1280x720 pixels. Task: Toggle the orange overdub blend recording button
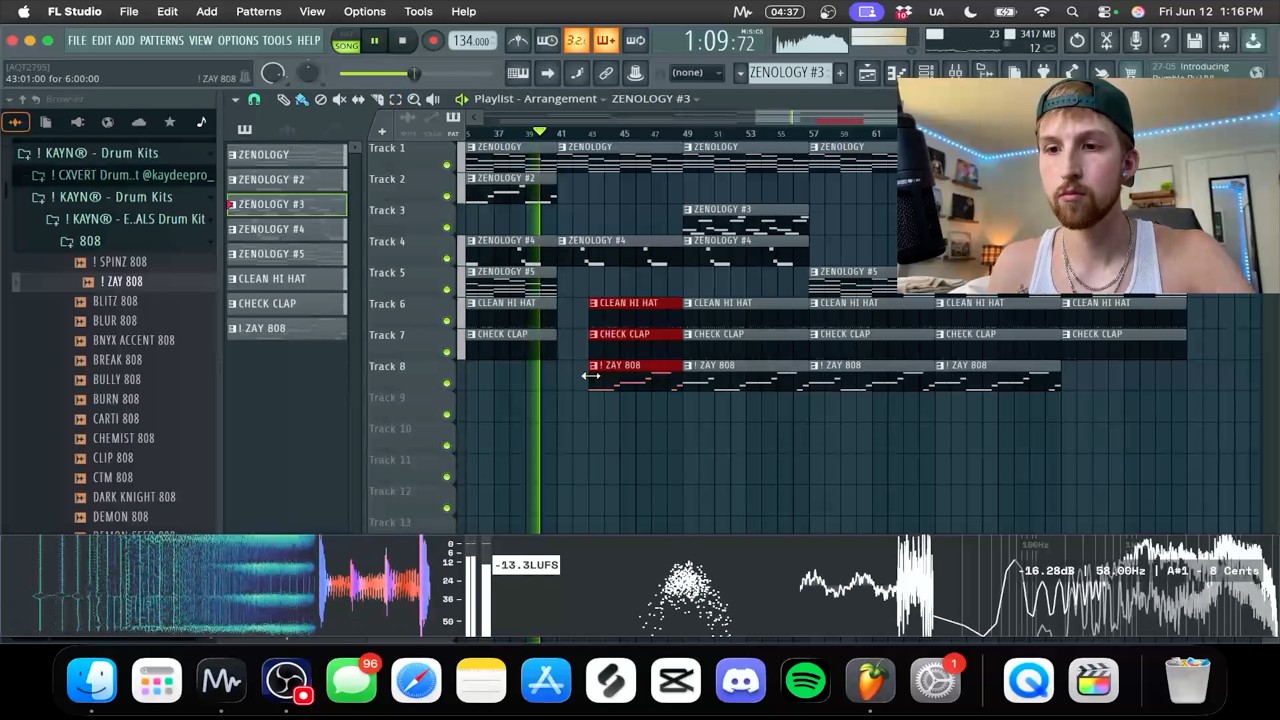point(606,41)
